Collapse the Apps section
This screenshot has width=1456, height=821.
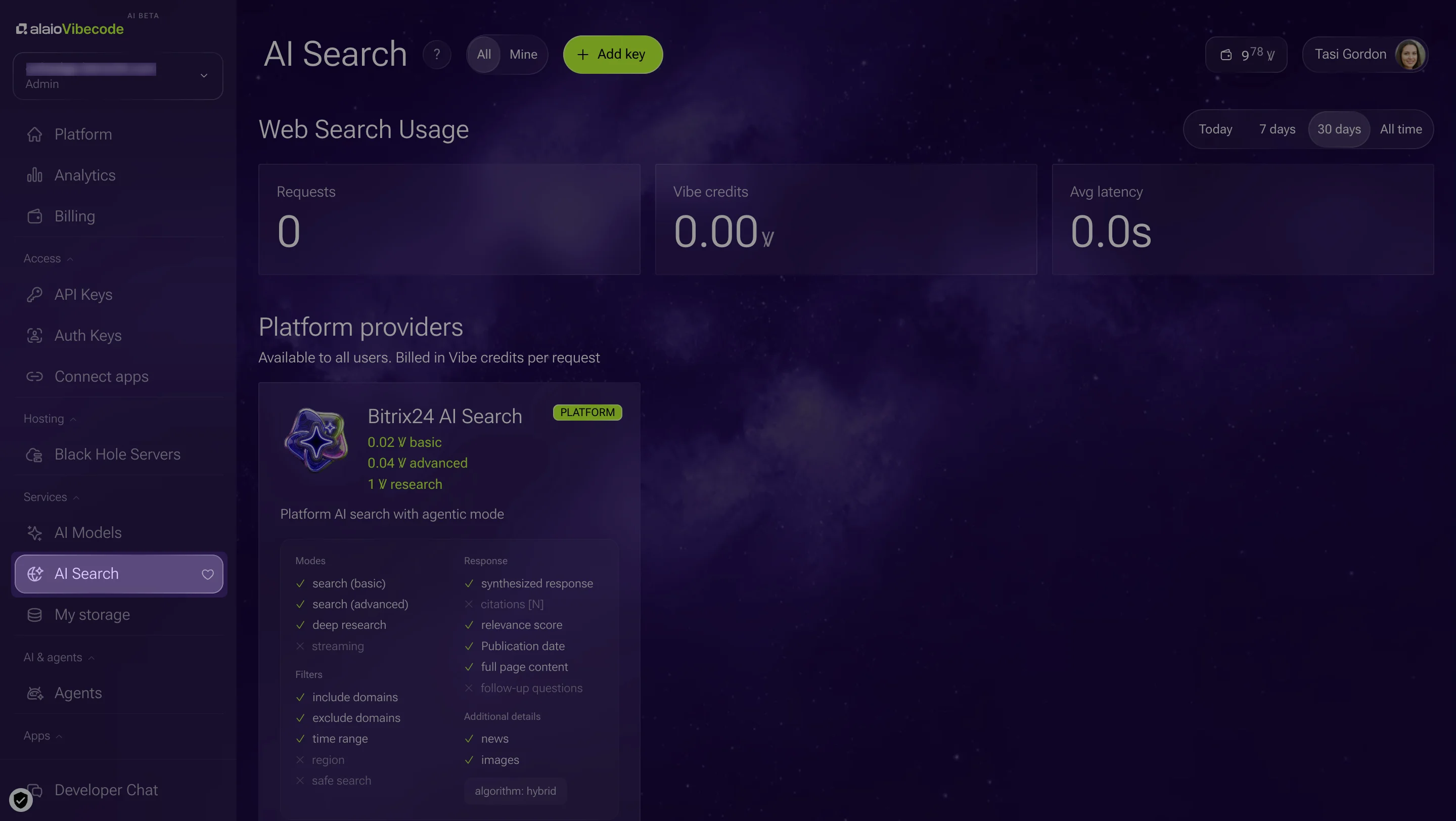[x=43, y=736]
